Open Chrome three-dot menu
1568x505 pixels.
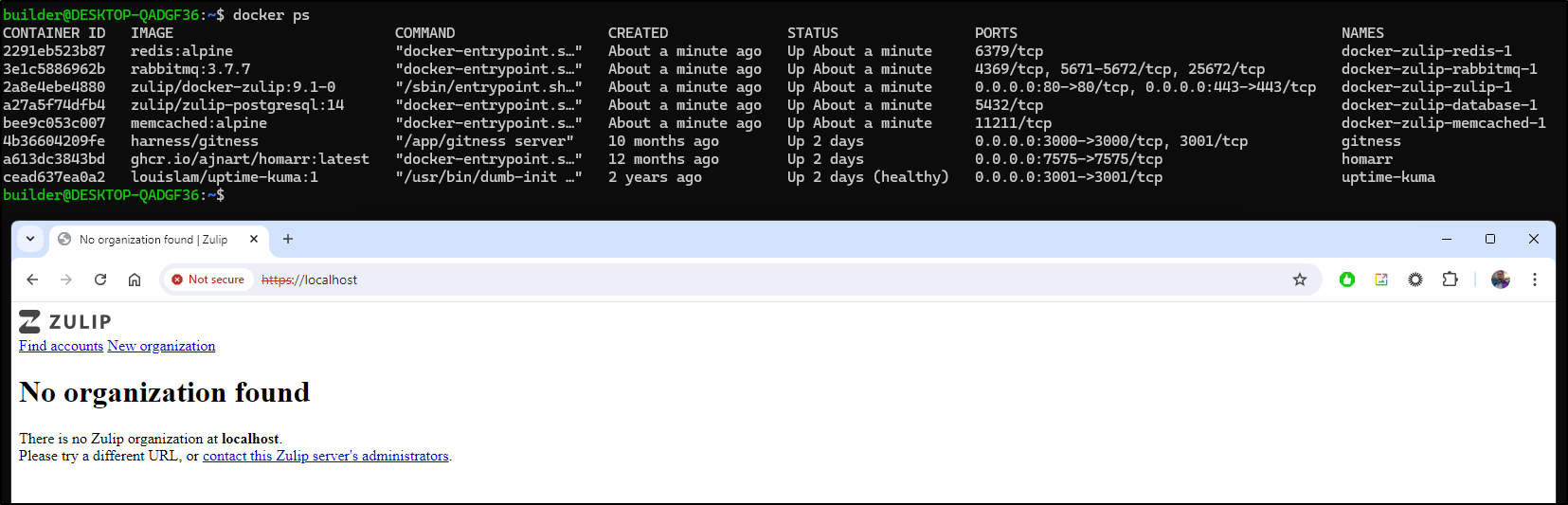click(1535, 280)
